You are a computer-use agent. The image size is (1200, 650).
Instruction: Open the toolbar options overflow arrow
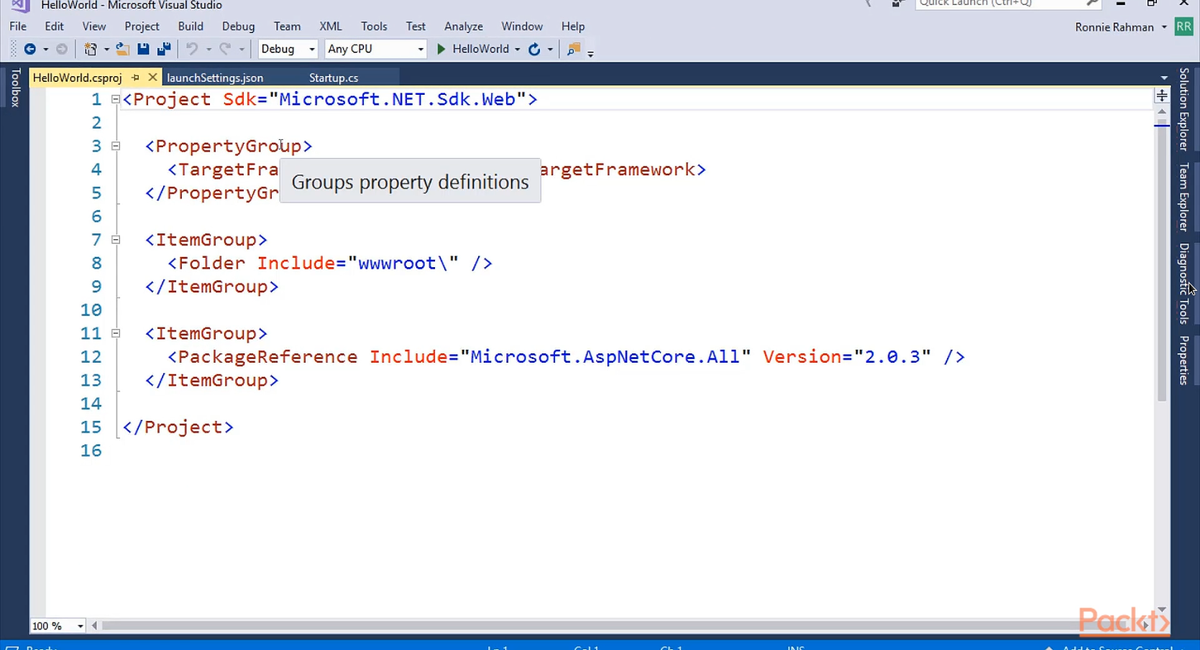tap(590, 53)
